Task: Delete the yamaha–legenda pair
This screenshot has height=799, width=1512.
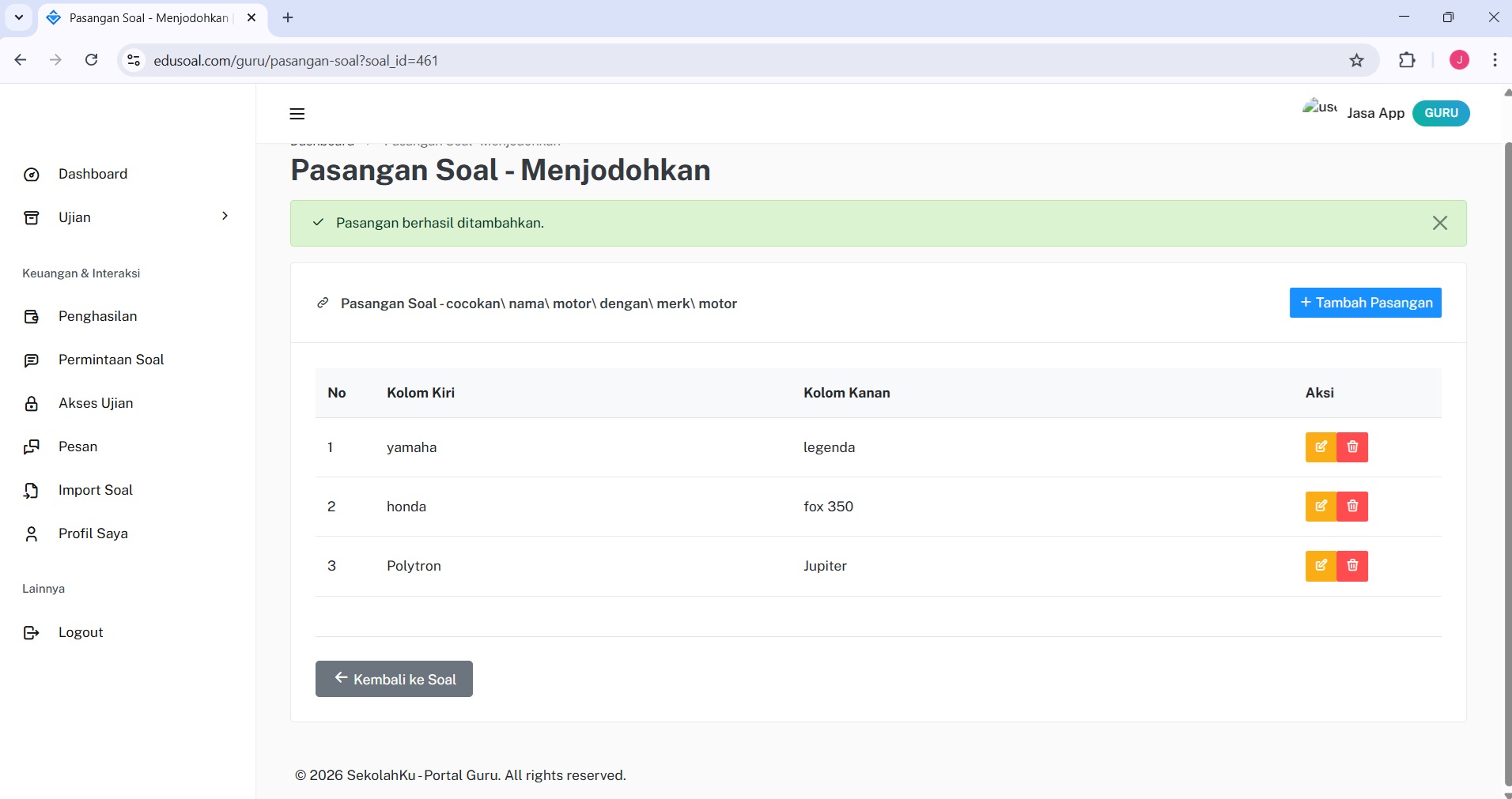Action: coord(1352,447)
